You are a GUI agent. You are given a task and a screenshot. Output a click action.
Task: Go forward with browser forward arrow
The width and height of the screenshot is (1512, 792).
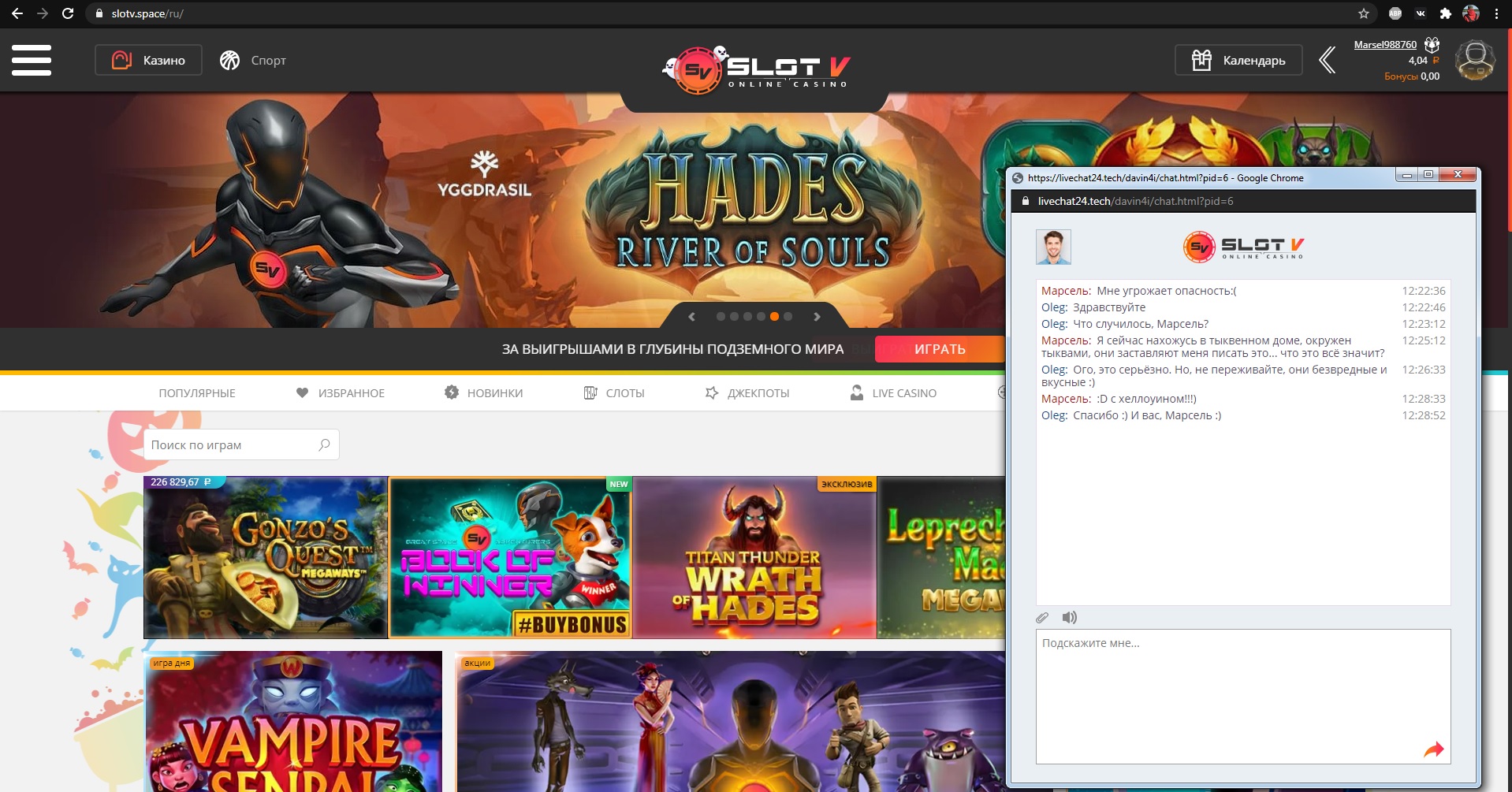43,13
